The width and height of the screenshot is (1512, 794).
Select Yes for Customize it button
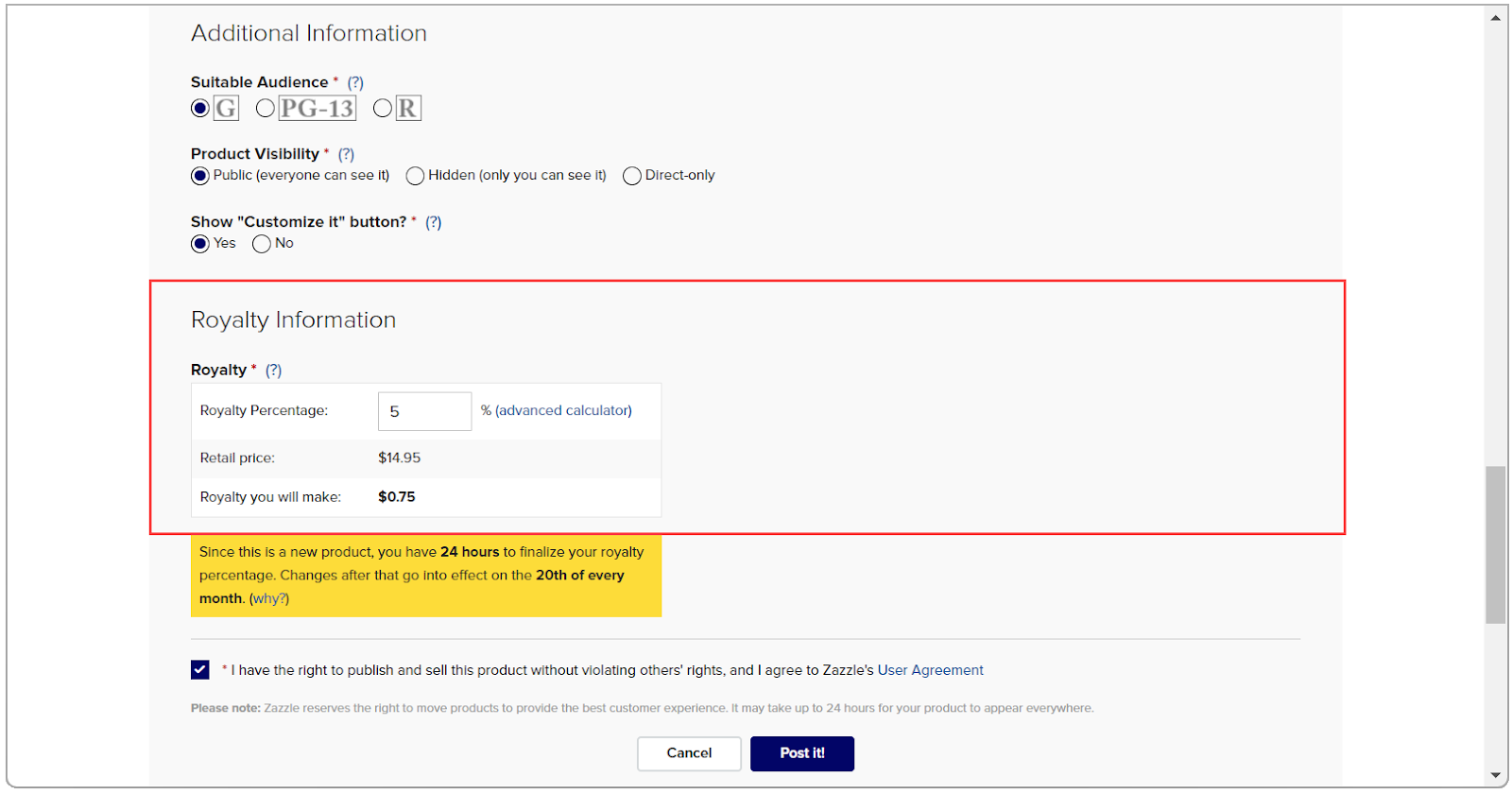click(199, 244)
